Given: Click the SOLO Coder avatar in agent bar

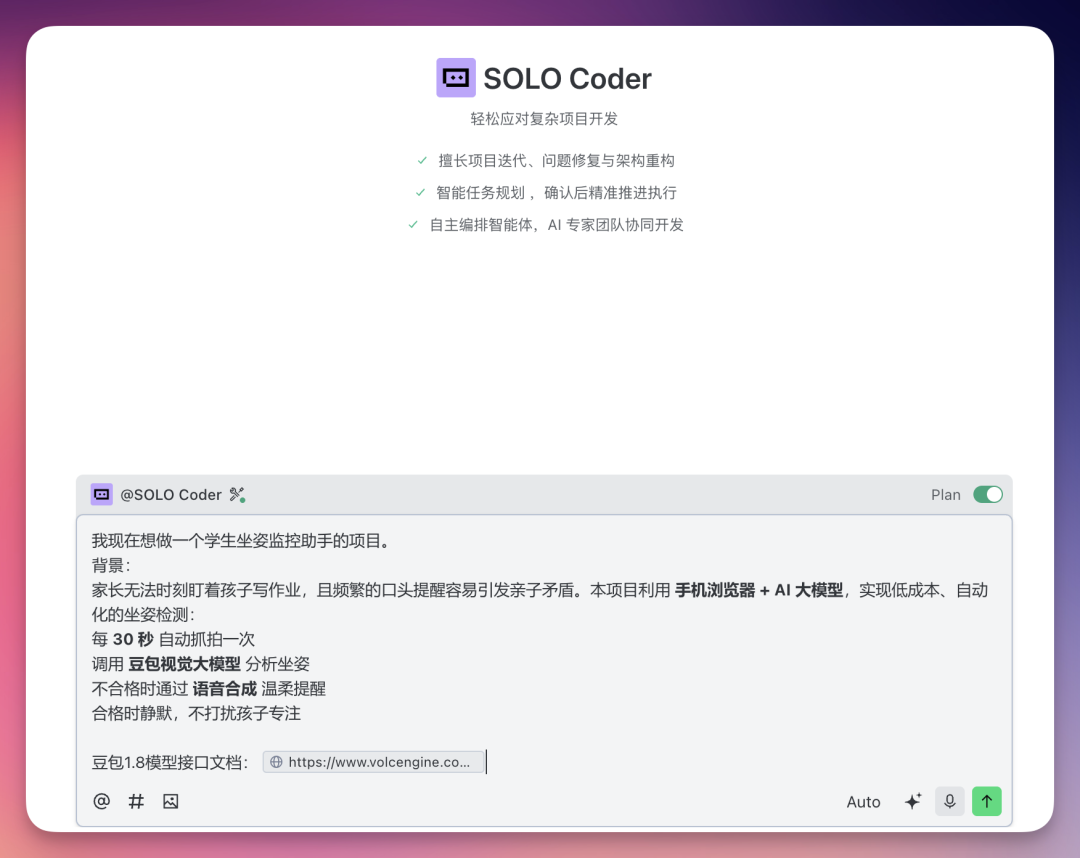Looking at the screenshot, I should pyautogui.click(x=102, y=494).
